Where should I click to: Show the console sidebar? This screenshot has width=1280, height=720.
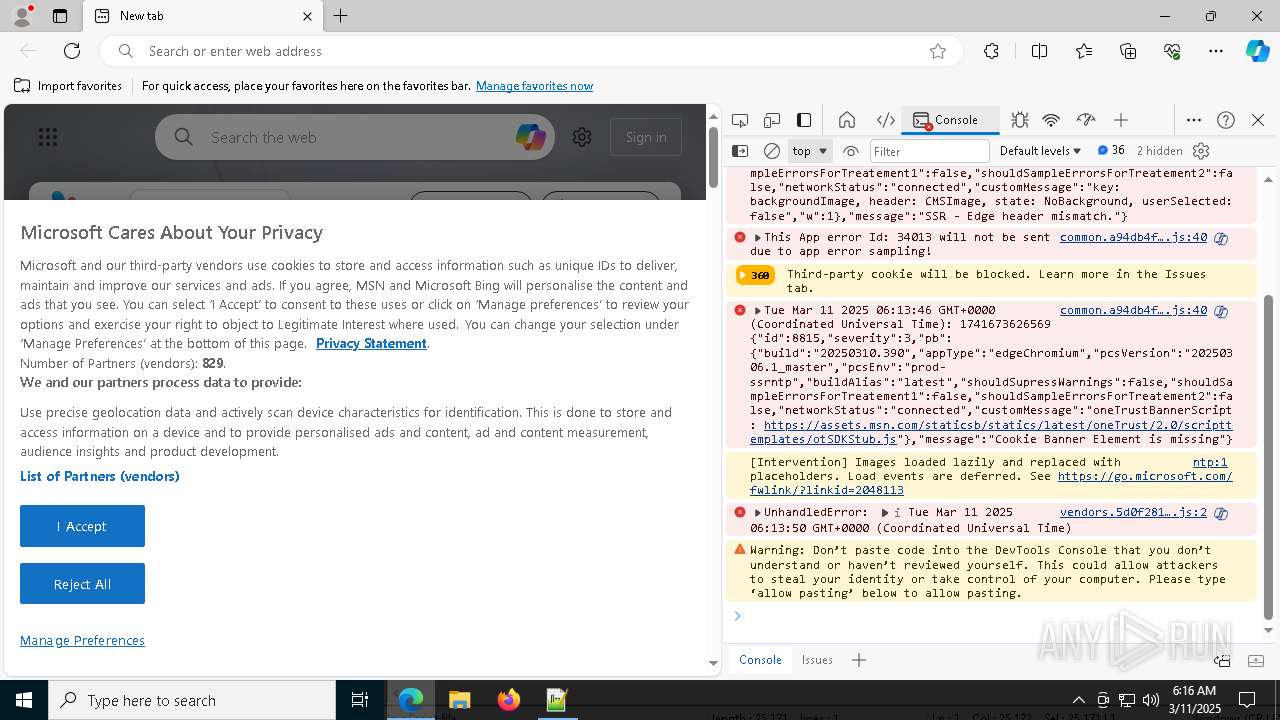(740, 151)
